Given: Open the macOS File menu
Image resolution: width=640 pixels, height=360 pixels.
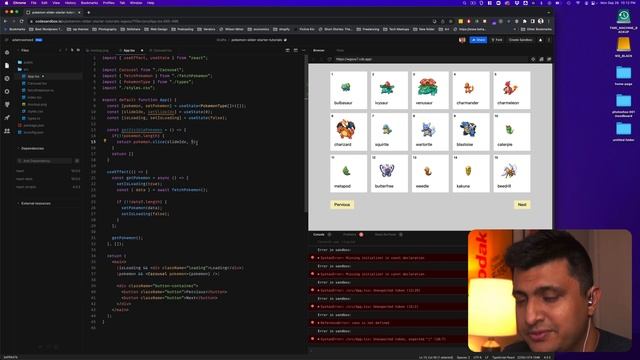Looking at the screenshot, I should pyautogui.click(x=33, y=3).
